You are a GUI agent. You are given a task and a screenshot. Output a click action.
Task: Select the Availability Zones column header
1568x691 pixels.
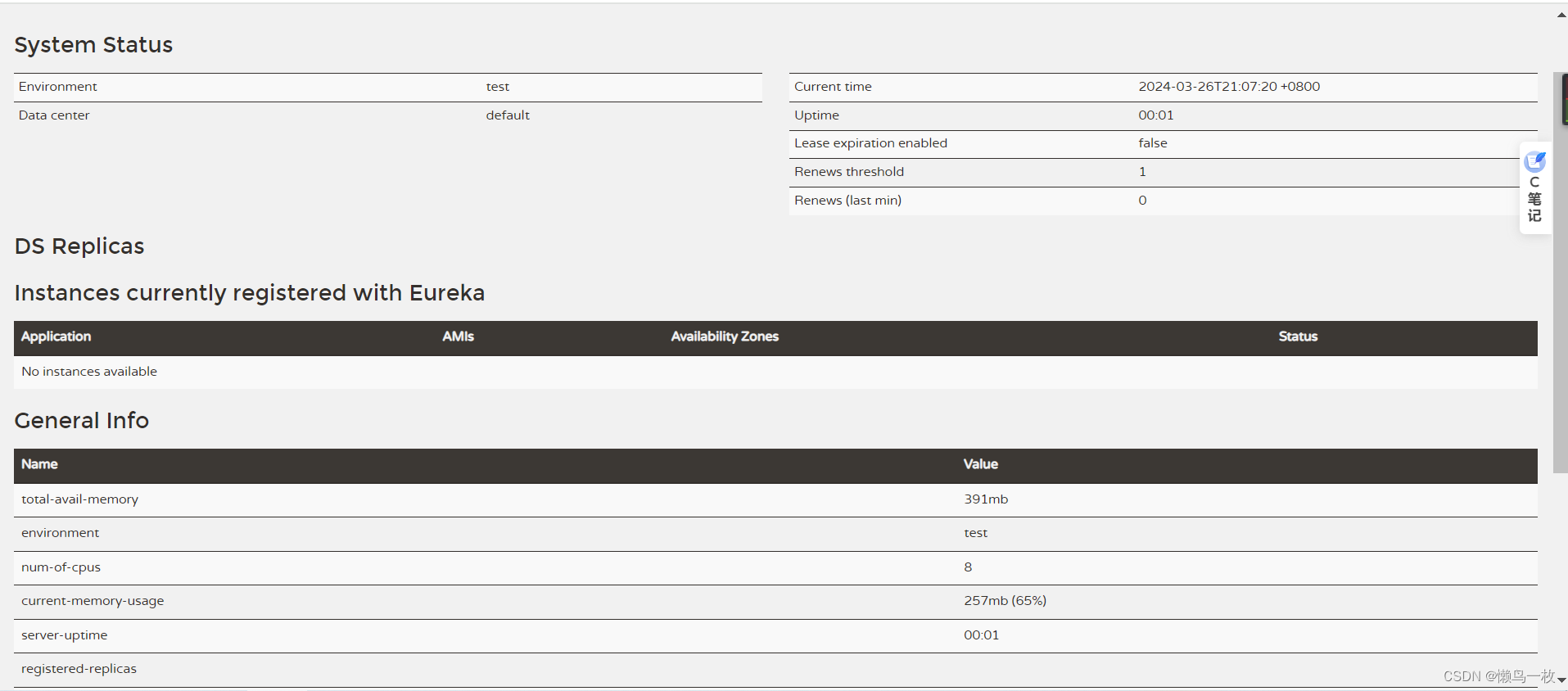pyautogui.click(x=725, y=336)
